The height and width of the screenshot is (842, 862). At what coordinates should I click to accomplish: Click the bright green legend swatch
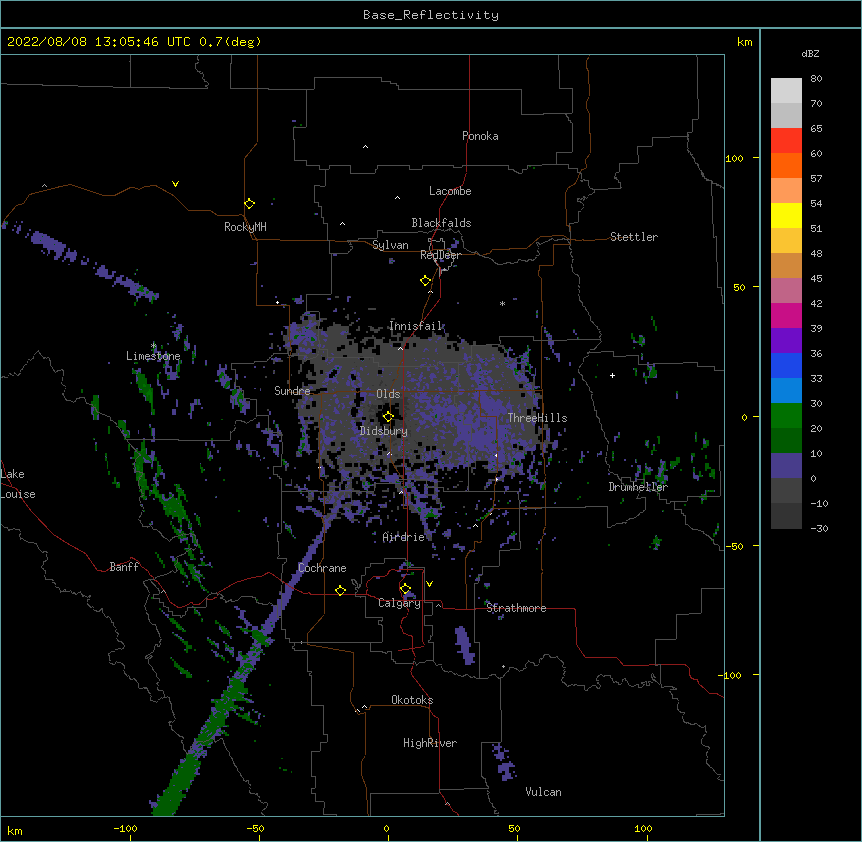click(786, 416)
